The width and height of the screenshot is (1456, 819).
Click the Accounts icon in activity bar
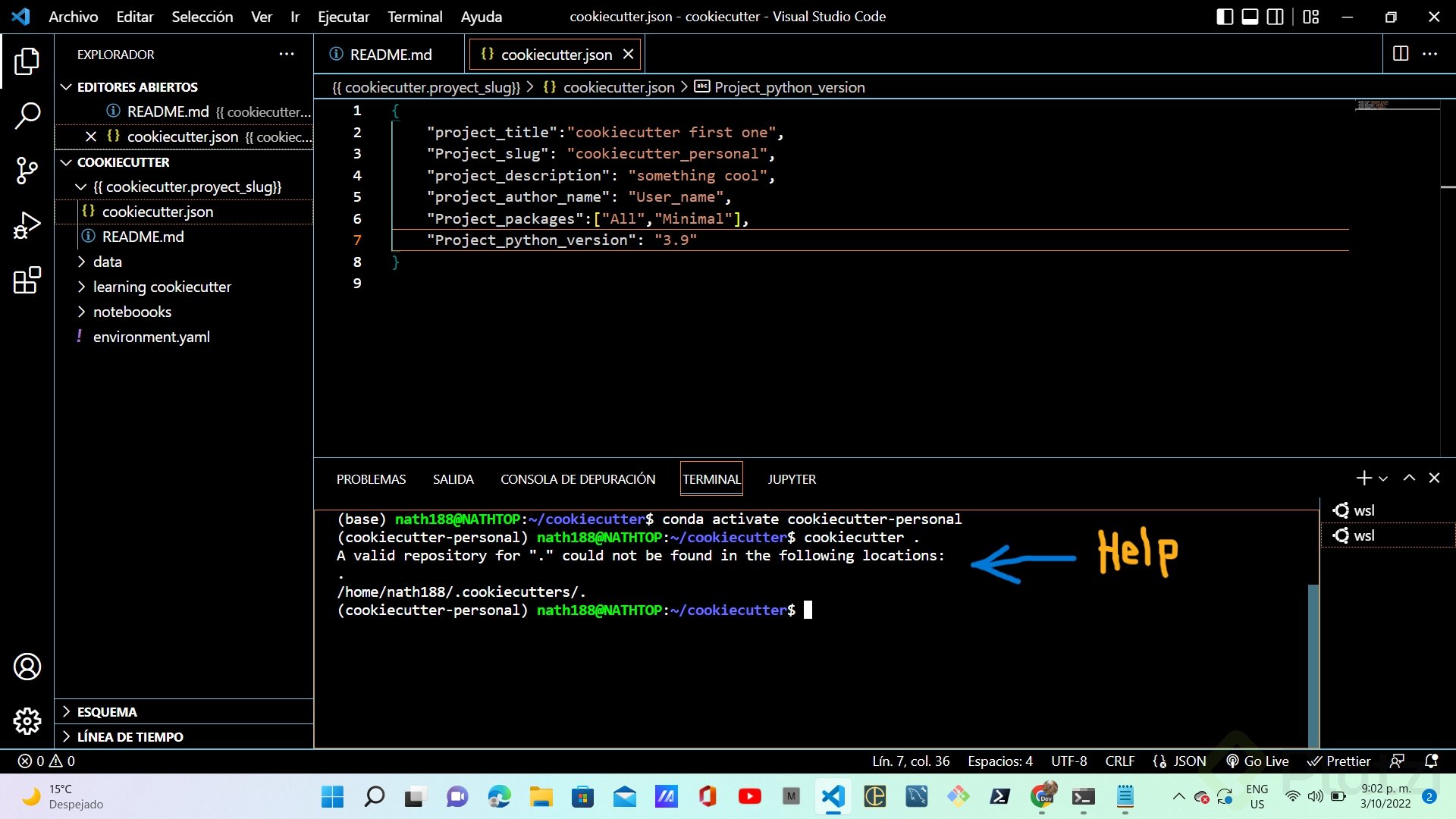pos(27,667)
